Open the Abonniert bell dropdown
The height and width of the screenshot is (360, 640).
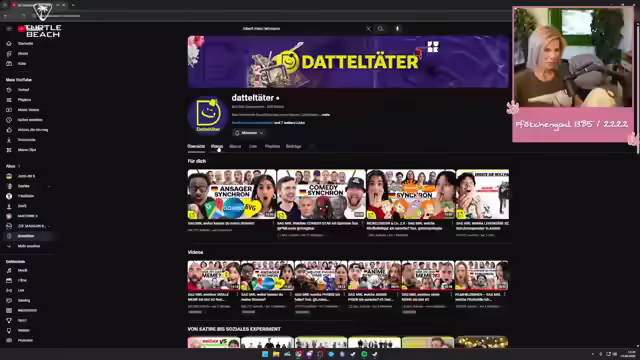click(249, 133)
